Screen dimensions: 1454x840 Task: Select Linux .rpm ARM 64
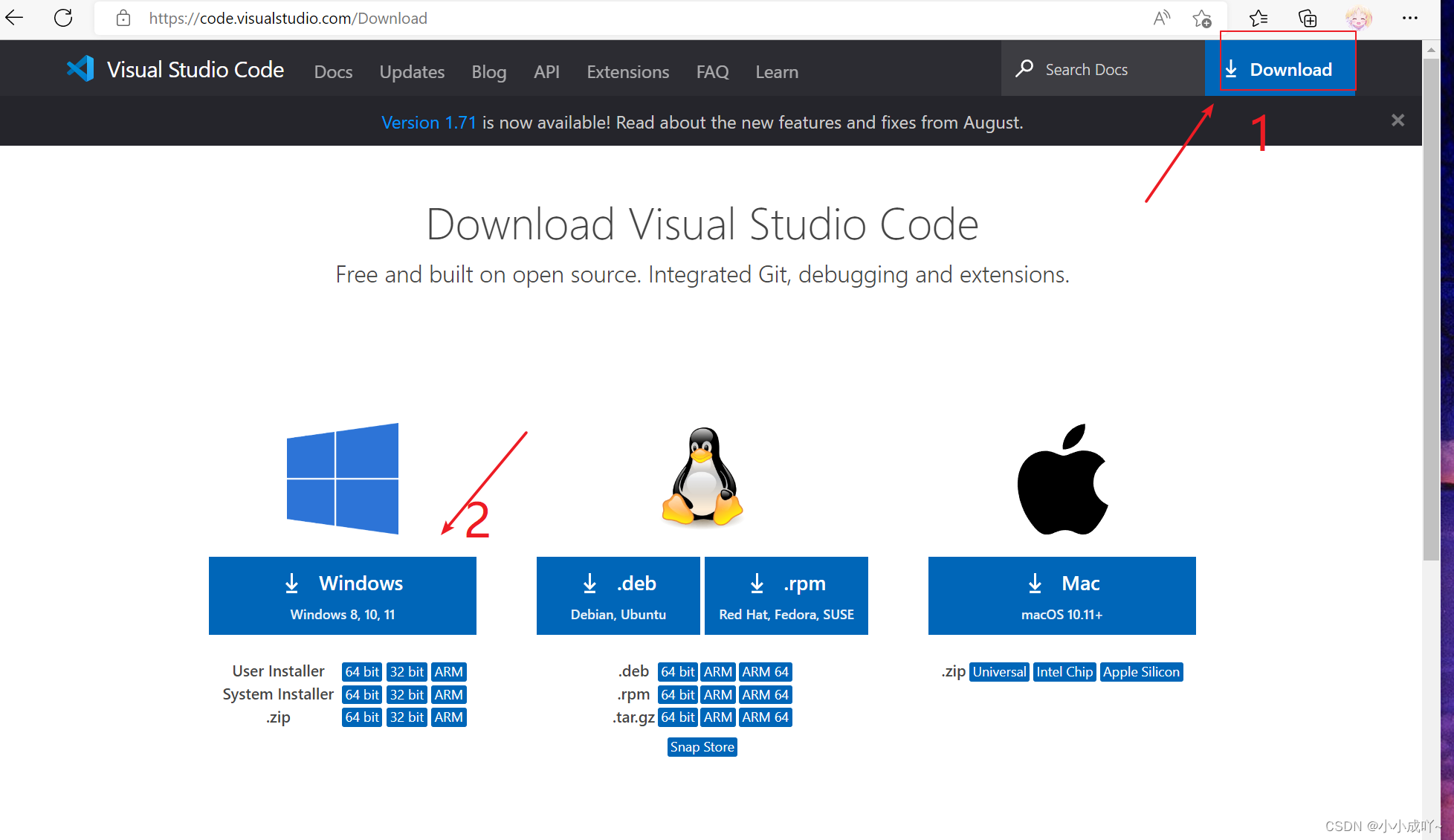click(766, 695)
